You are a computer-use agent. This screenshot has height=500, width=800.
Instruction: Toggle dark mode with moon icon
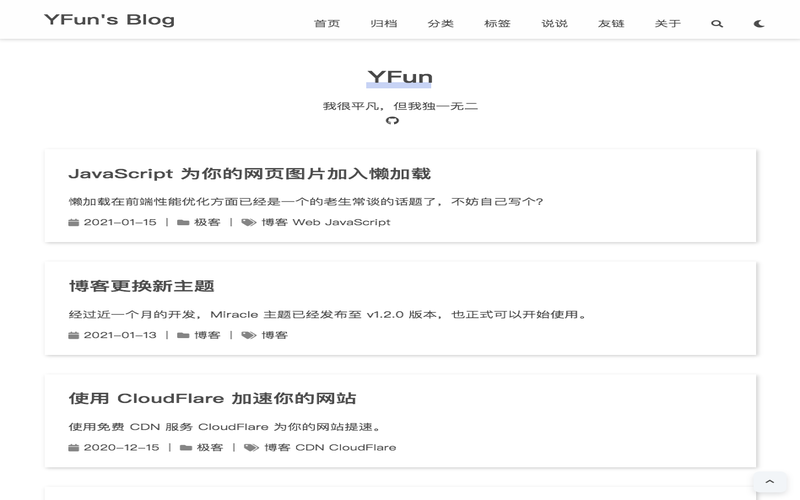tap(759, 24)
